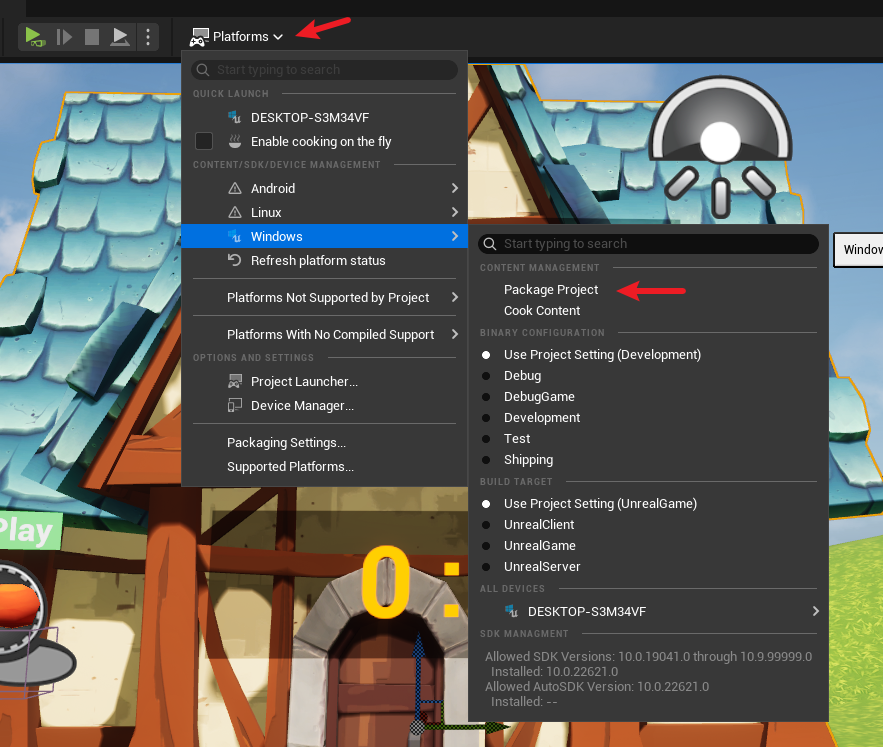This screenshot has width=883, height=747.
Task: Click the steaming cooking pot icon
Action: click(x=235, y=141)
